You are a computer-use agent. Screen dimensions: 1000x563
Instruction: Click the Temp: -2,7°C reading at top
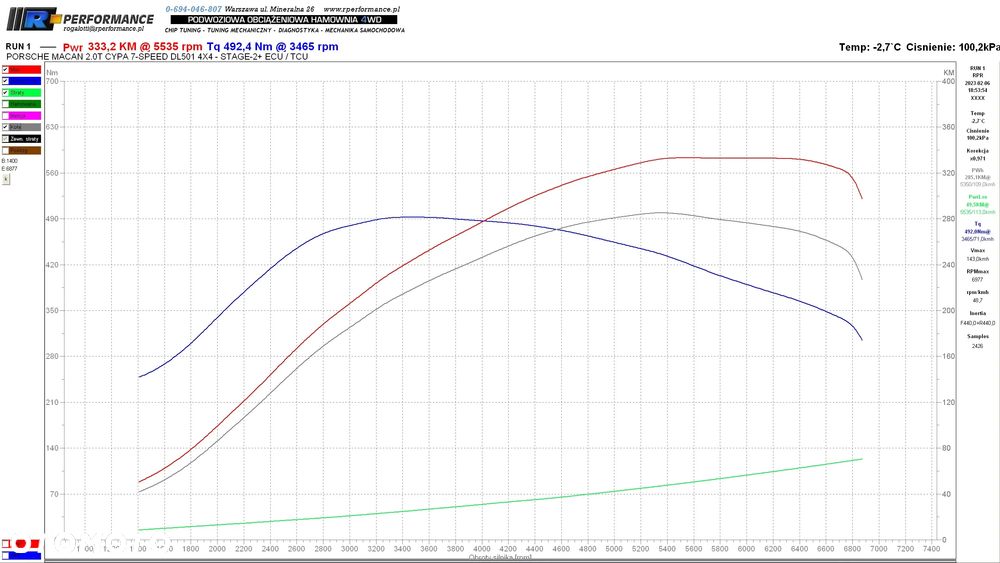[870, 47]
